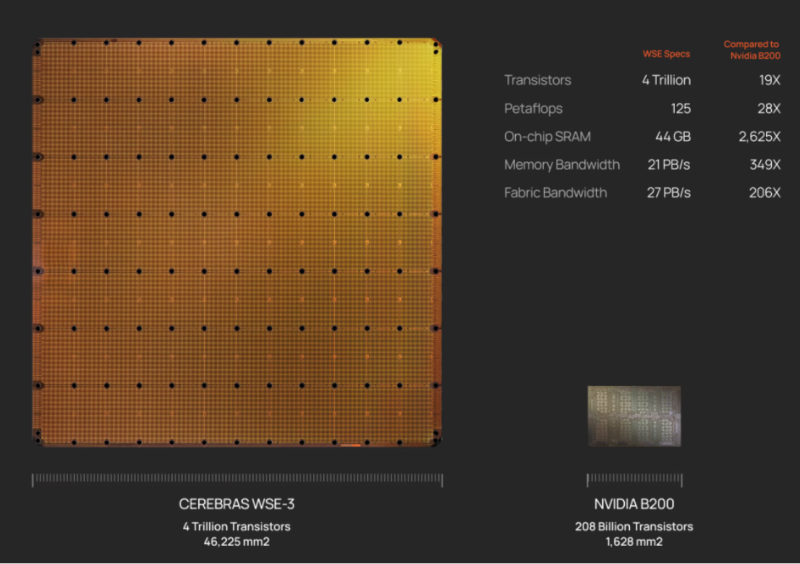Click the '2,625X' comparison value

(758, 136)
